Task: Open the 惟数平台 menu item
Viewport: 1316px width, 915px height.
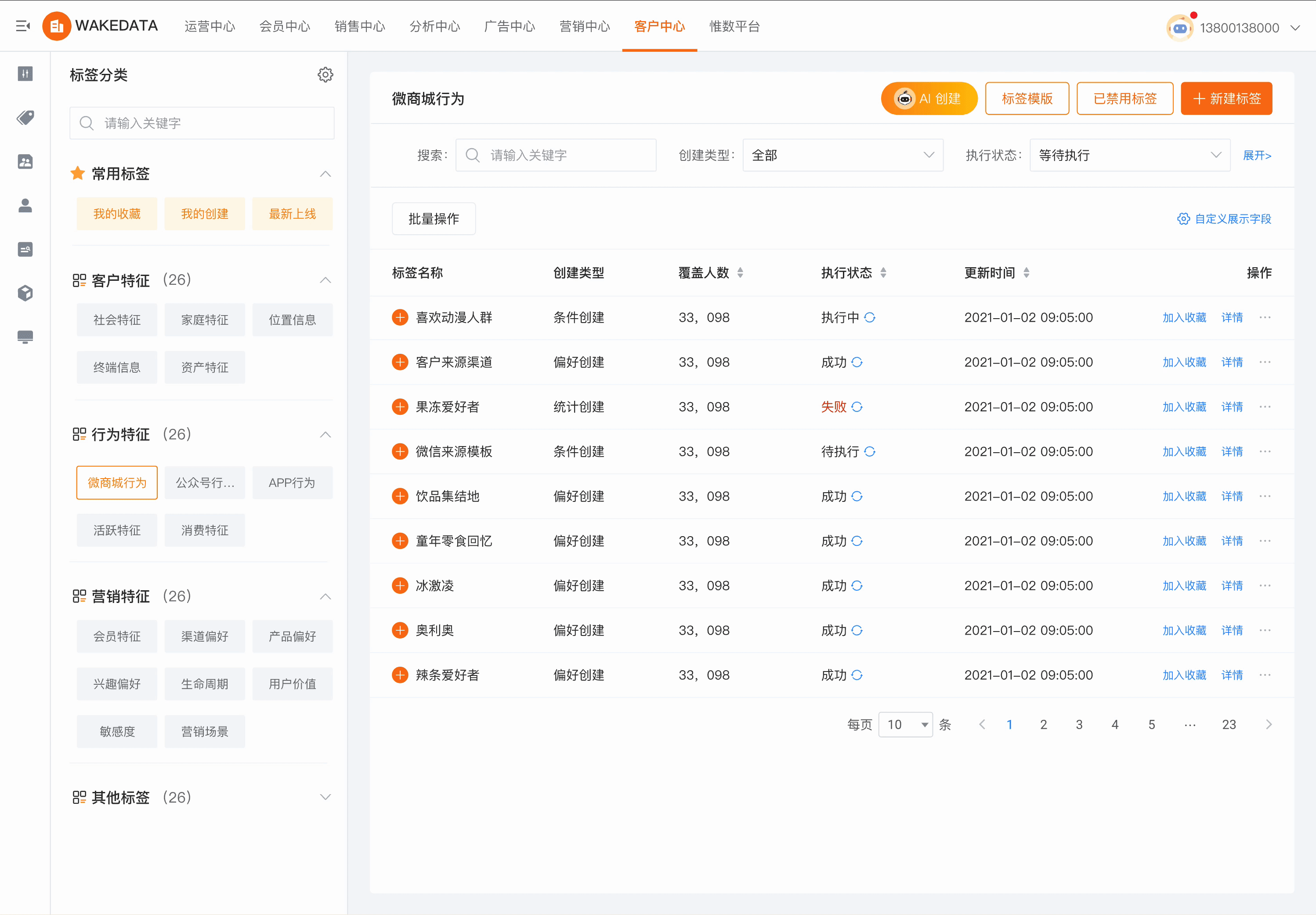Action: pos(734,26)
